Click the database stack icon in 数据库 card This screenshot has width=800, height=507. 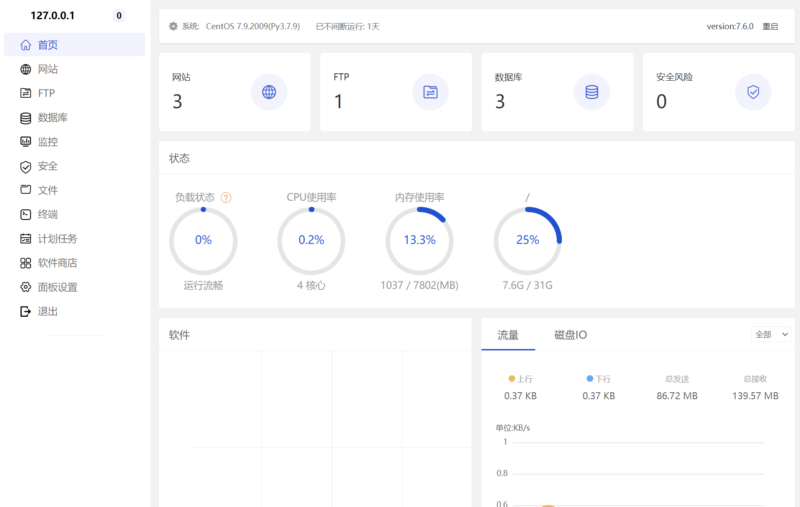click(591, 92)
